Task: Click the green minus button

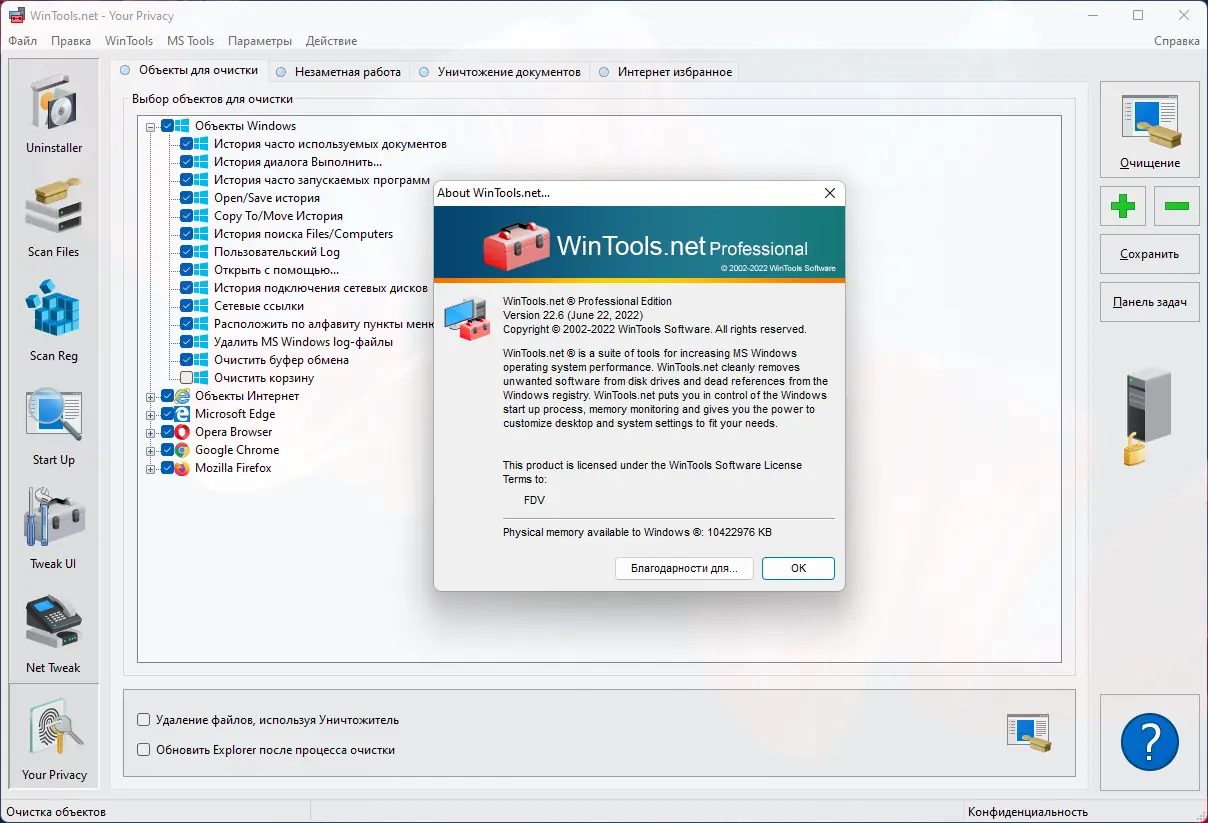Action: click(x=1177, y=206)
